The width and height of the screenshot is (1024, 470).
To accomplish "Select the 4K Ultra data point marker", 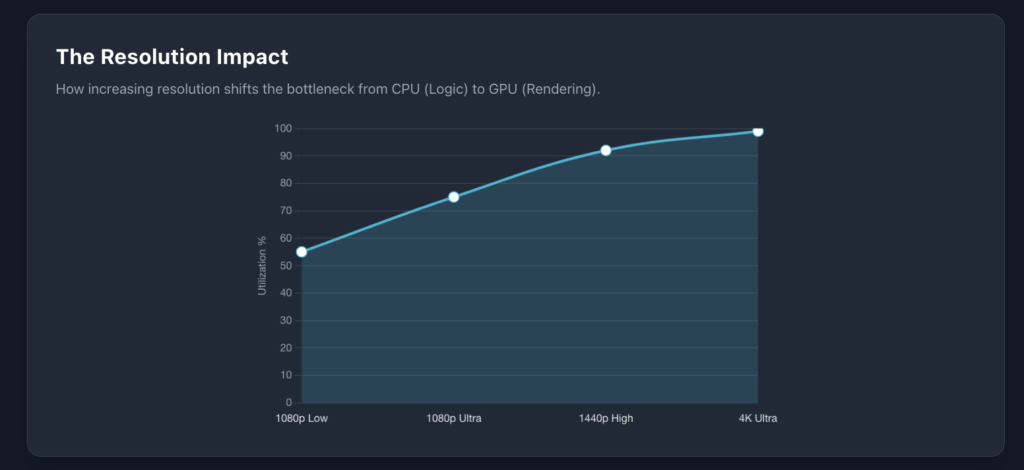I will 758,131.
